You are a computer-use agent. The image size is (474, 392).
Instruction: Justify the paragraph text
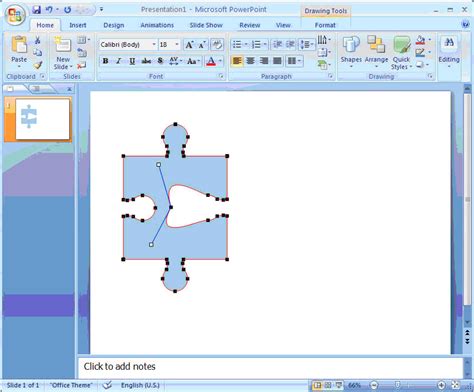point(277,61)
